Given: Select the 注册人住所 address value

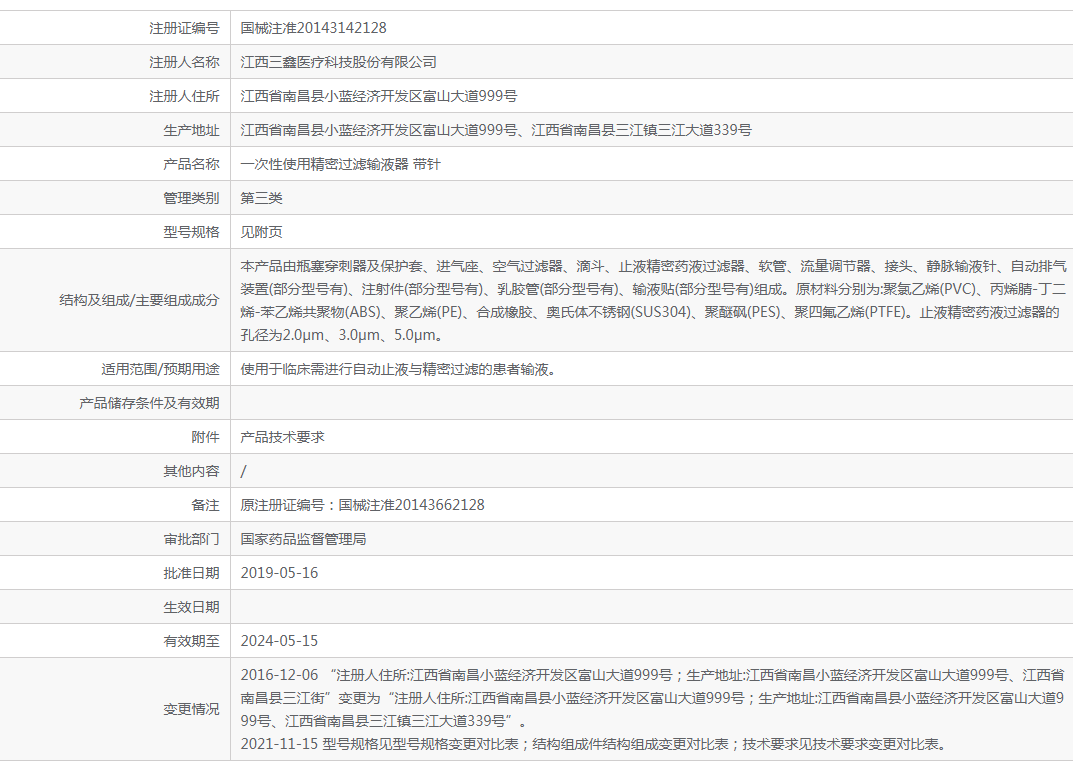Looking at the screenshot, I should point(379,96).
